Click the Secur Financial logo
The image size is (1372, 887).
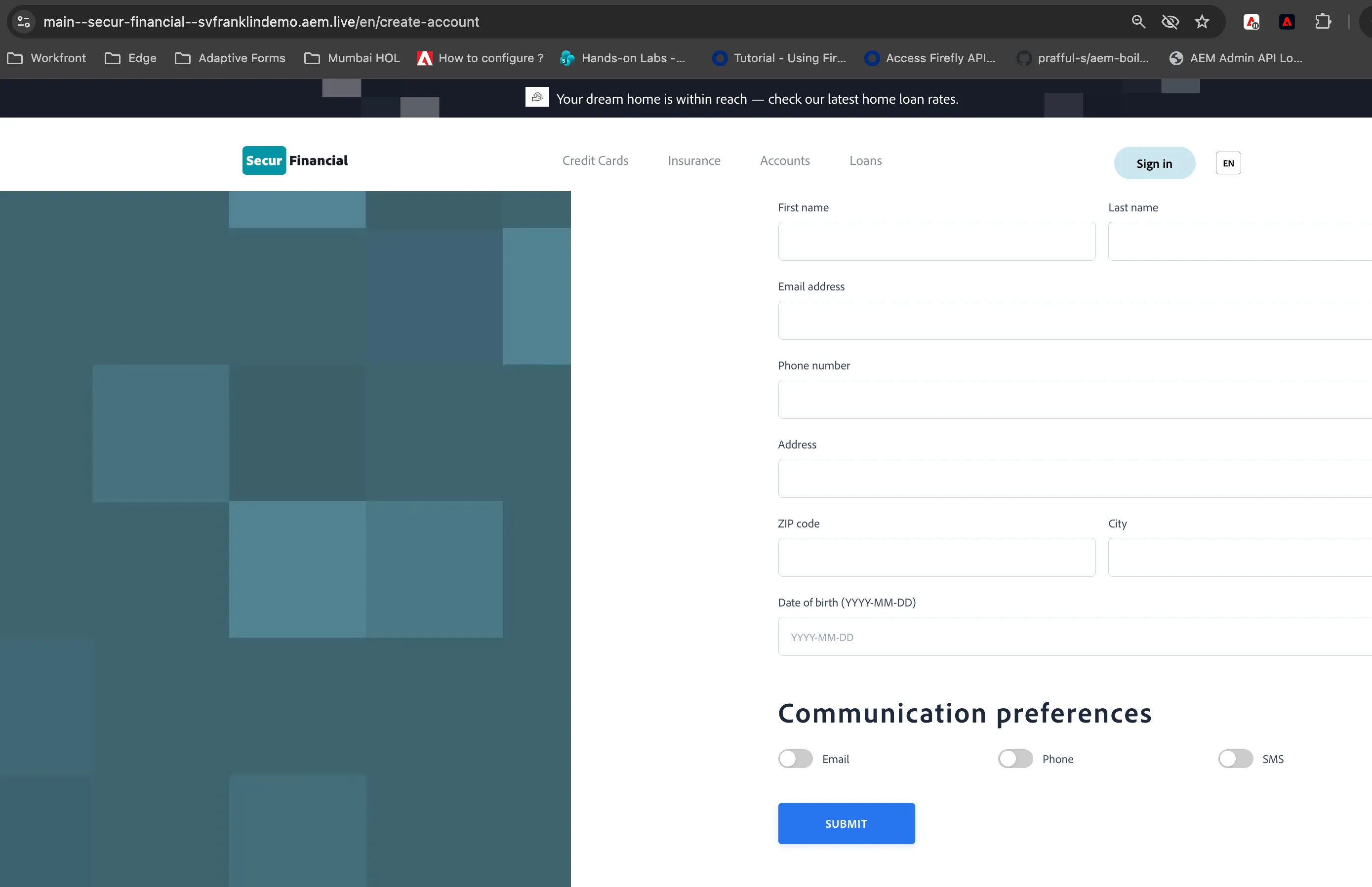click(x=295, y=161)
